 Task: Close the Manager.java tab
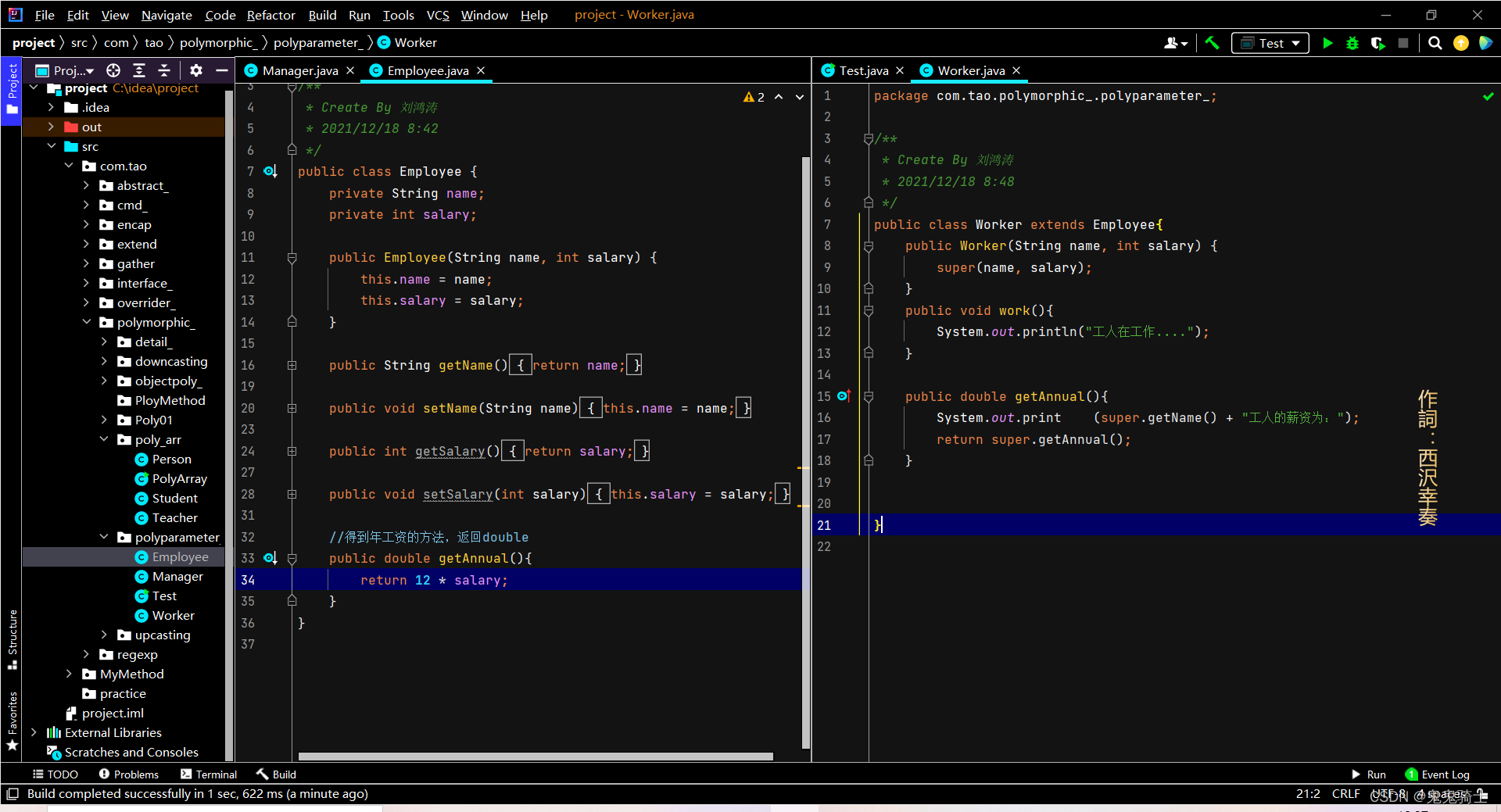click(350, 70)
